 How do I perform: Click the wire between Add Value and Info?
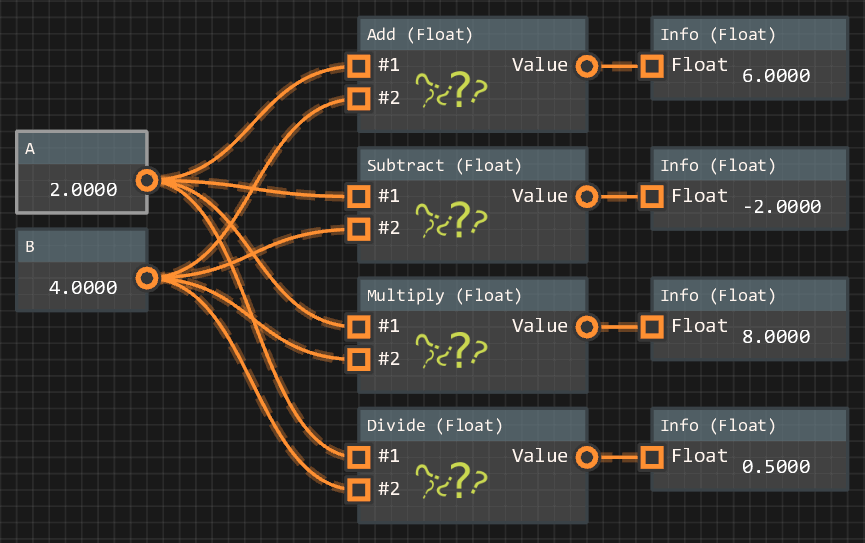[x=620, y=66]
